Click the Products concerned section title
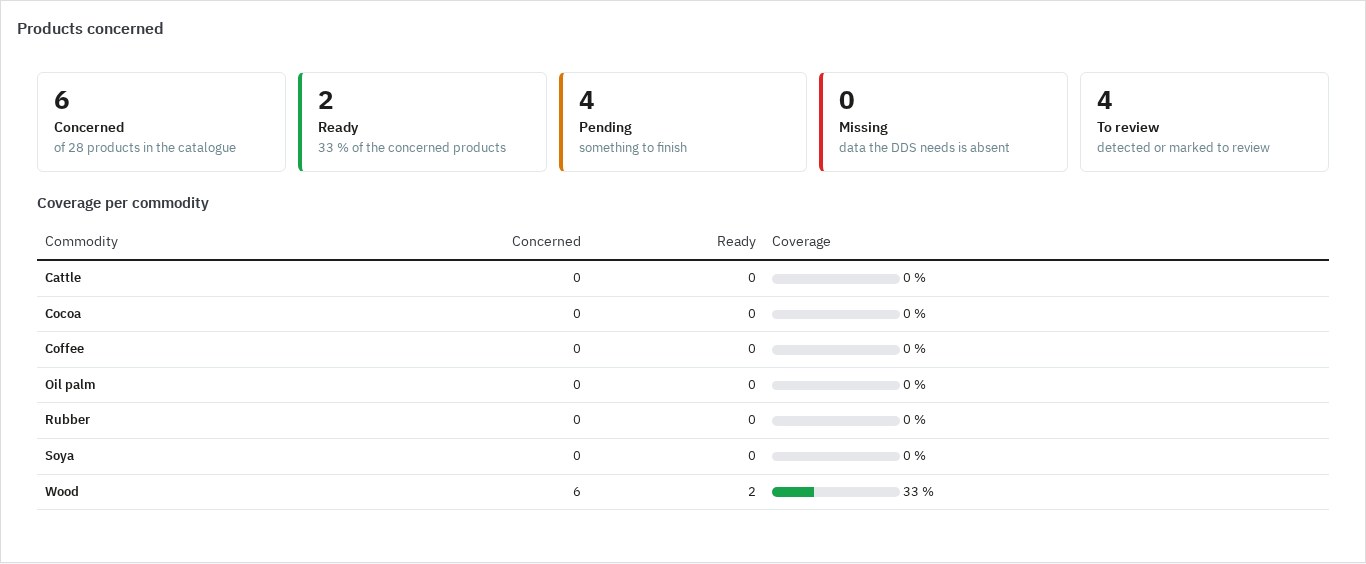The width and height of the screenshot is (1366, 564). pos(90,29)
